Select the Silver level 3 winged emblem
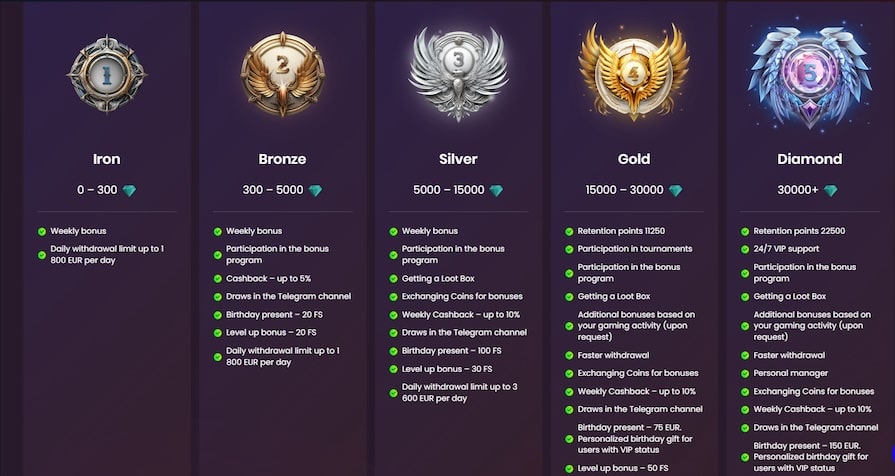895x476 pixels. pos(458,73)
